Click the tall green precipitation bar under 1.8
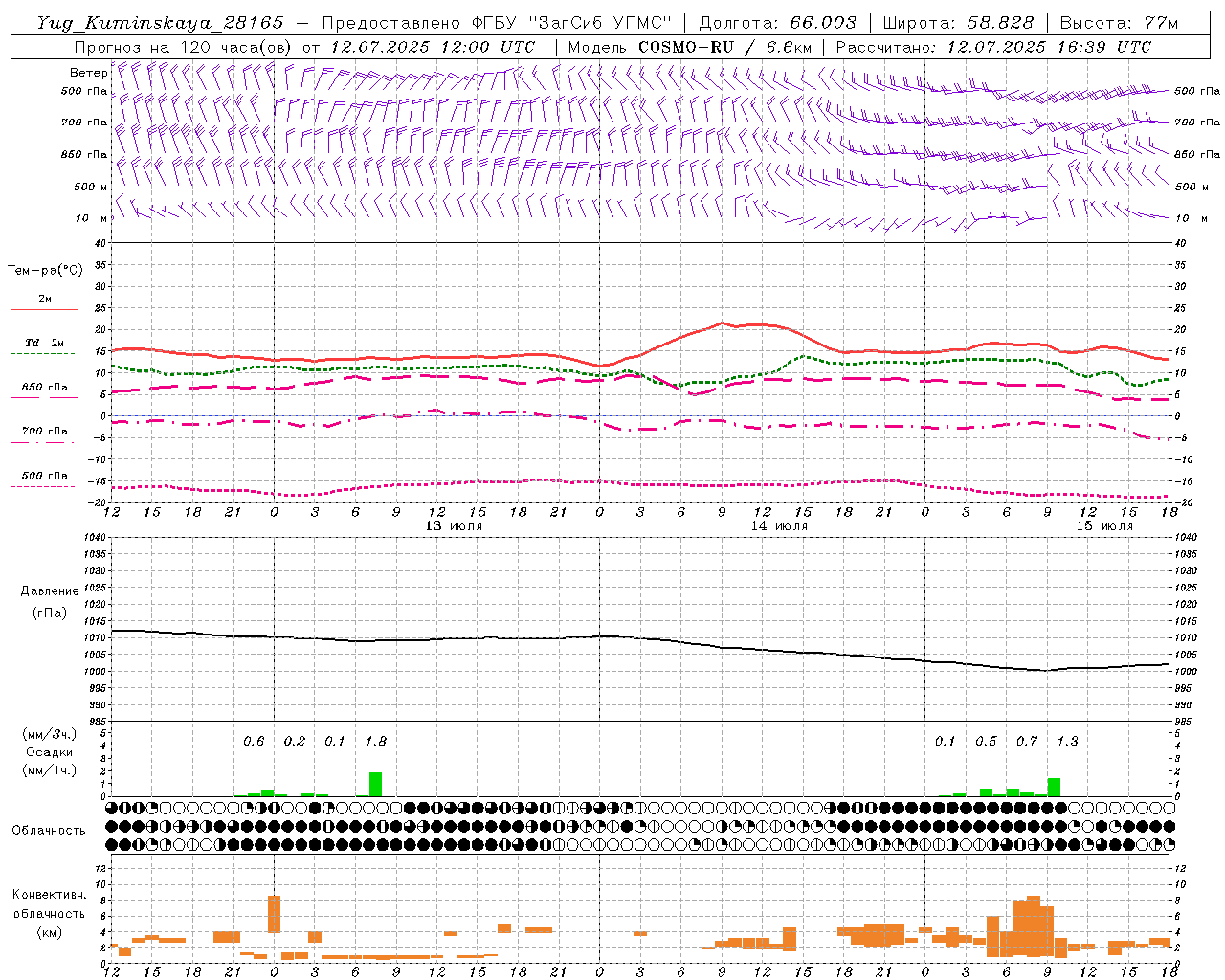The height and width of the screenshot is (980, 1225). (x=375, y=784)
